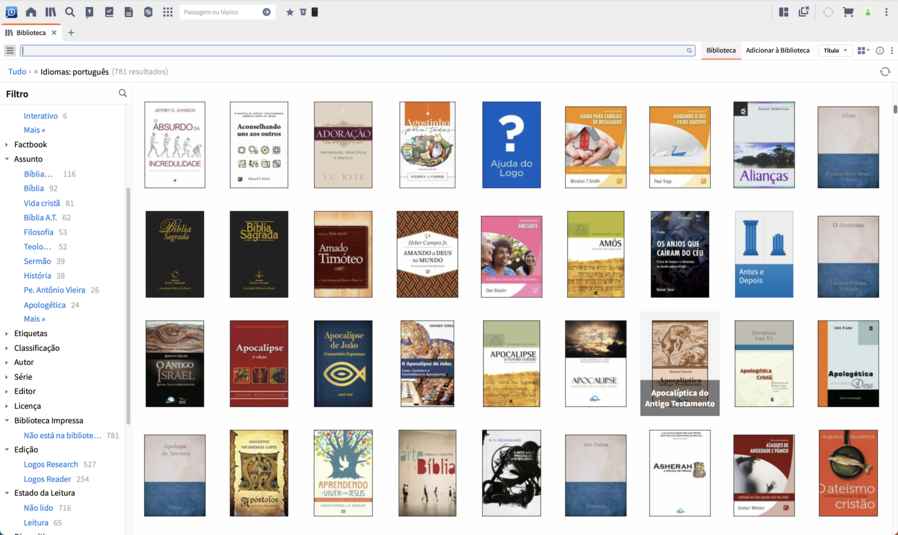Filter by Interativo type
The image size is (898, 535).
pos(41,116)
